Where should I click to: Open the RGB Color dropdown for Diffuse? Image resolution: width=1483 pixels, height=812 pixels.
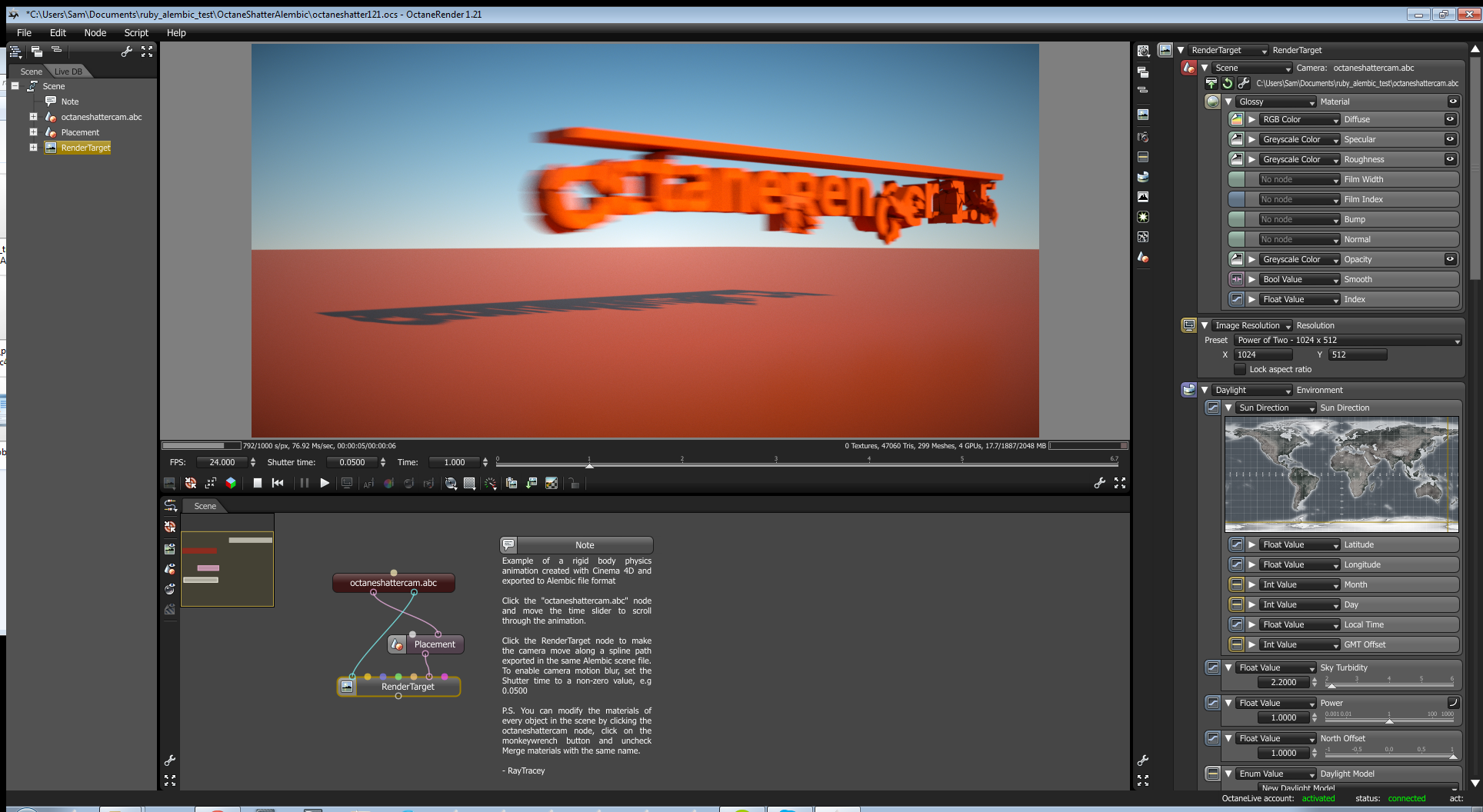[1300, 119]
